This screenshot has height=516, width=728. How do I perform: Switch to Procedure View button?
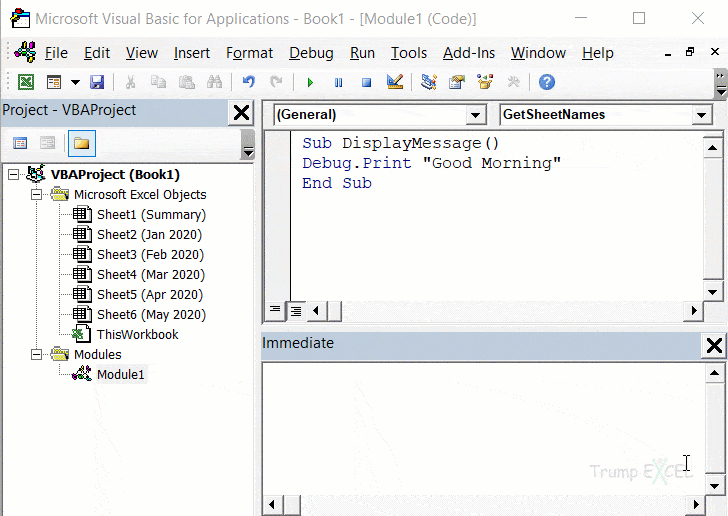click(275, 310)
